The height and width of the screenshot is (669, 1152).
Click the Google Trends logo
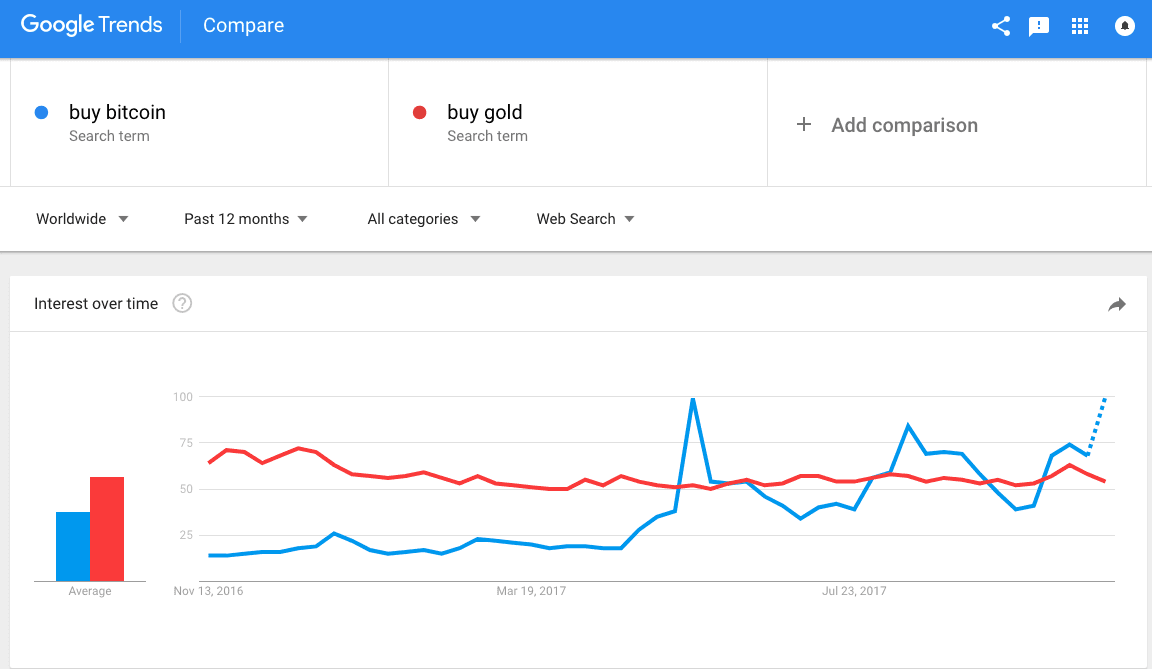(x=91, y=25)
